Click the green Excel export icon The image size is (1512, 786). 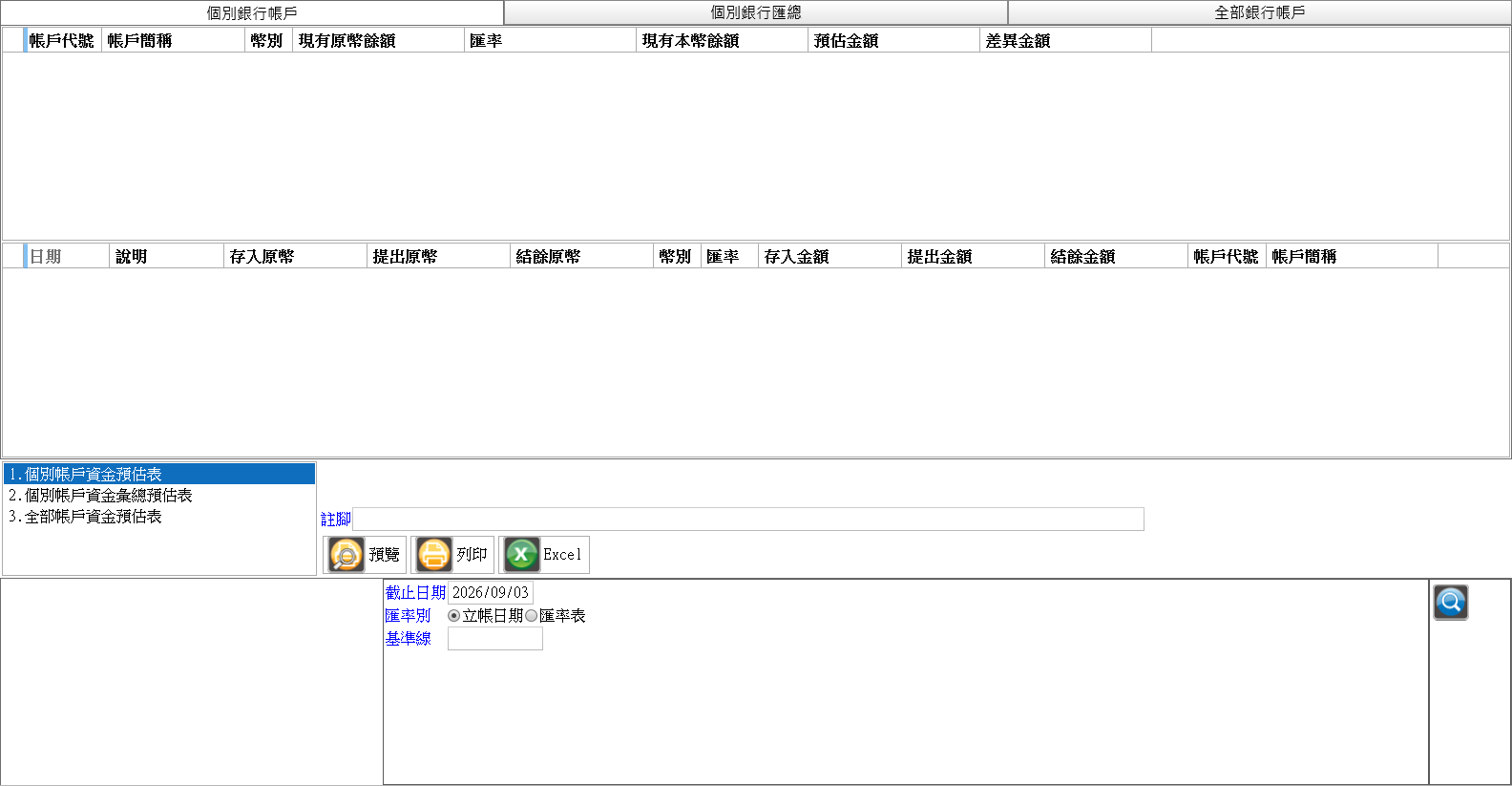coord(522,554)
